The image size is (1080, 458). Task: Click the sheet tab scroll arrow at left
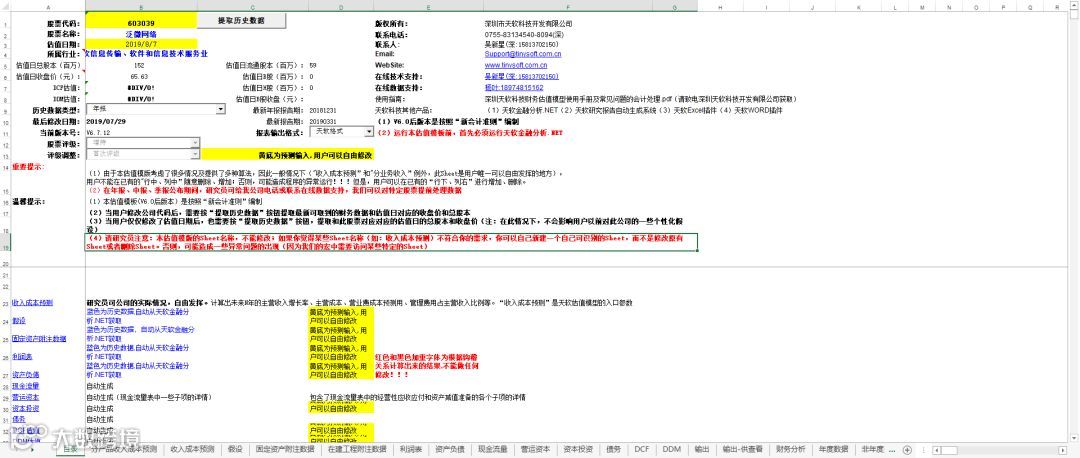32,449
